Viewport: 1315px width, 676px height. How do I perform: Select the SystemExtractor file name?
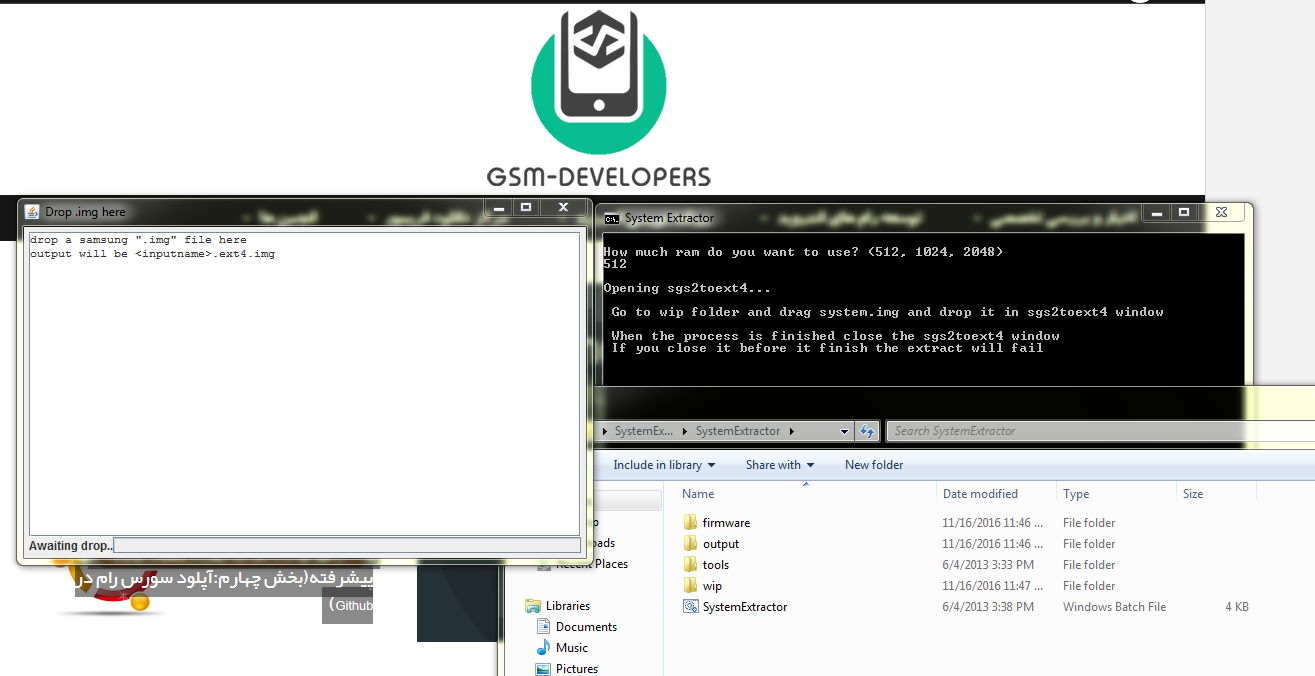tap(745, 607)
